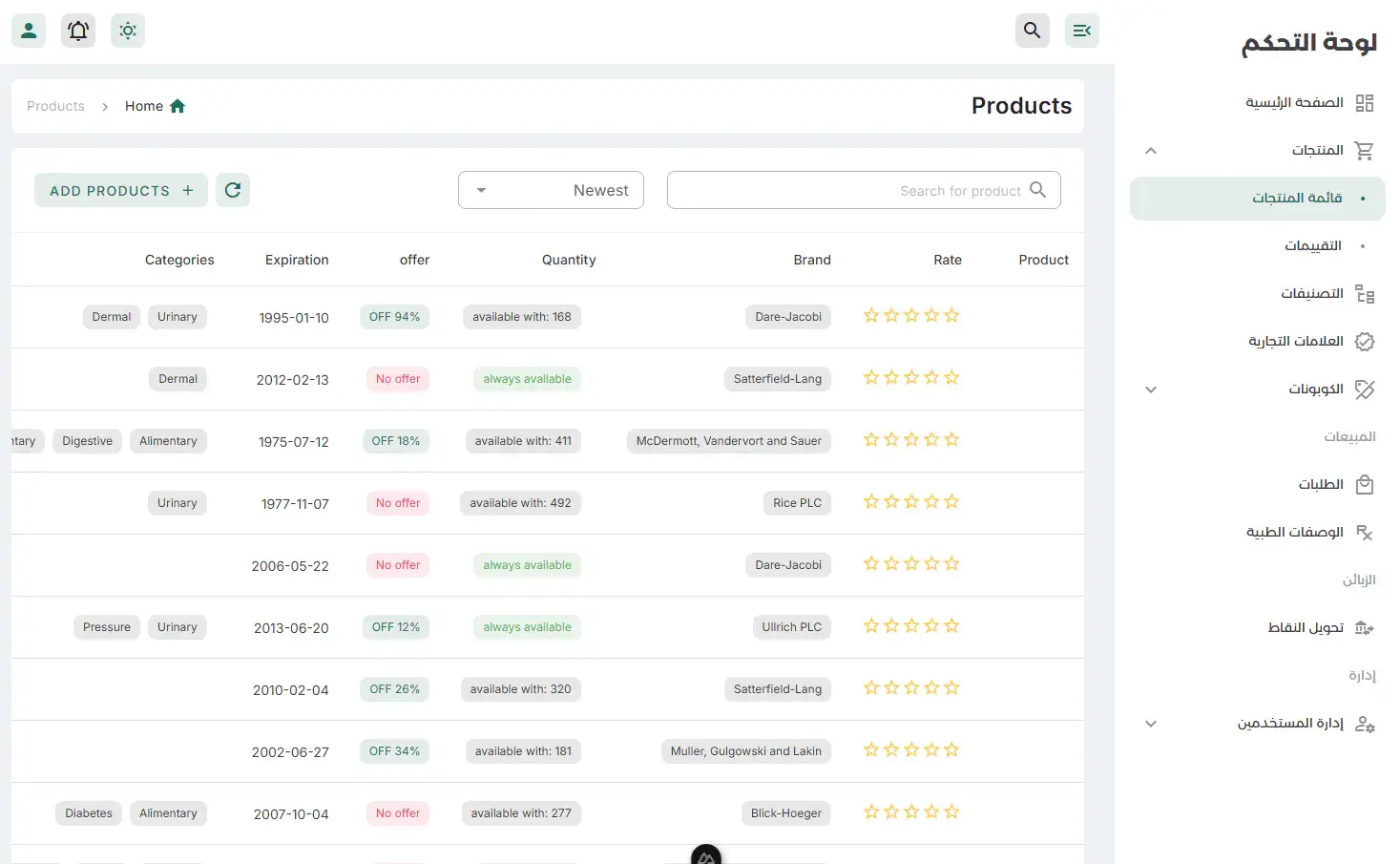Screen dimensions: 1400x864
Task: Toggle the light/dark theme icon
Action: pyautogui.click(x=128, y=31)
